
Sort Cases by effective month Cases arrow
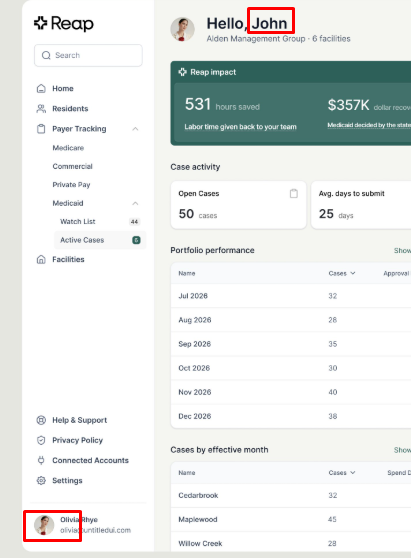353,473
